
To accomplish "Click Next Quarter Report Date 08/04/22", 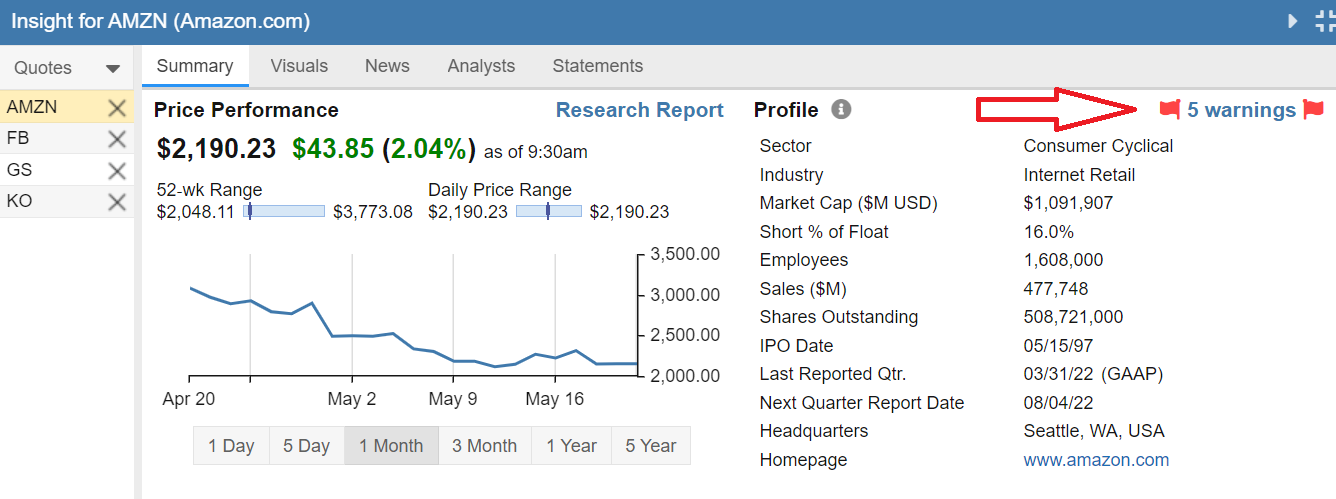I will pyautogui.click(x=1059, y=403).
